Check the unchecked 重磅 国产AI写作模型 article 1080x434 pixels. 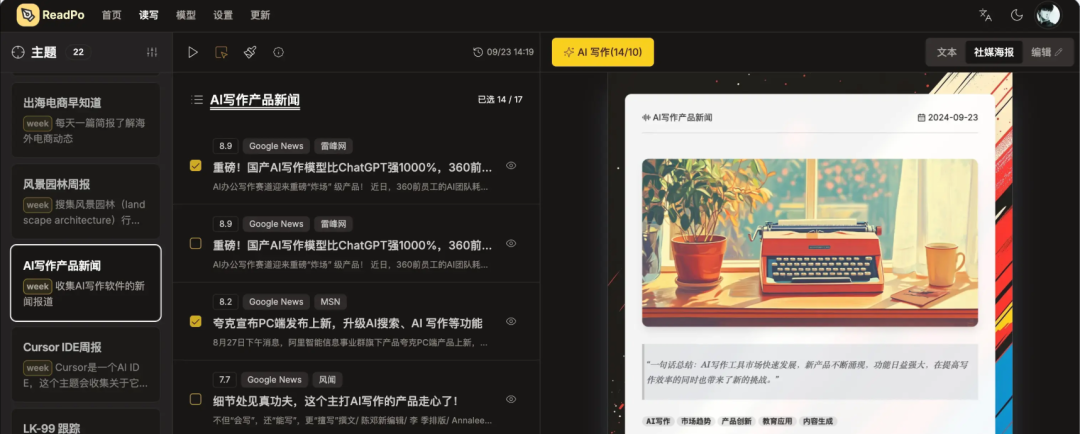pos(196,244)
